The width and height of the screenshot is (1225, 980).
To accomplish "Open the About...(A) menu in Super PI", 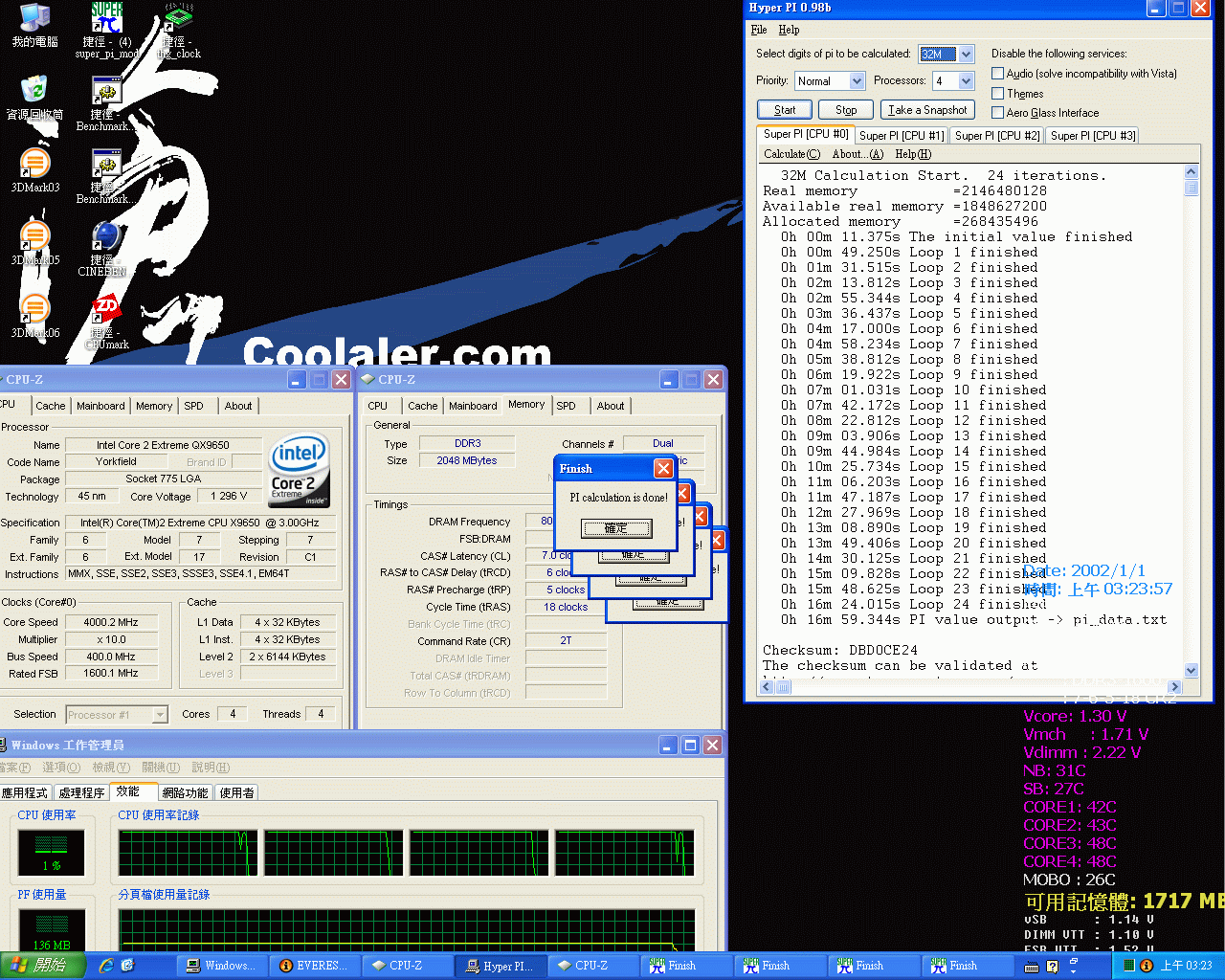I will tap(857, 154).
